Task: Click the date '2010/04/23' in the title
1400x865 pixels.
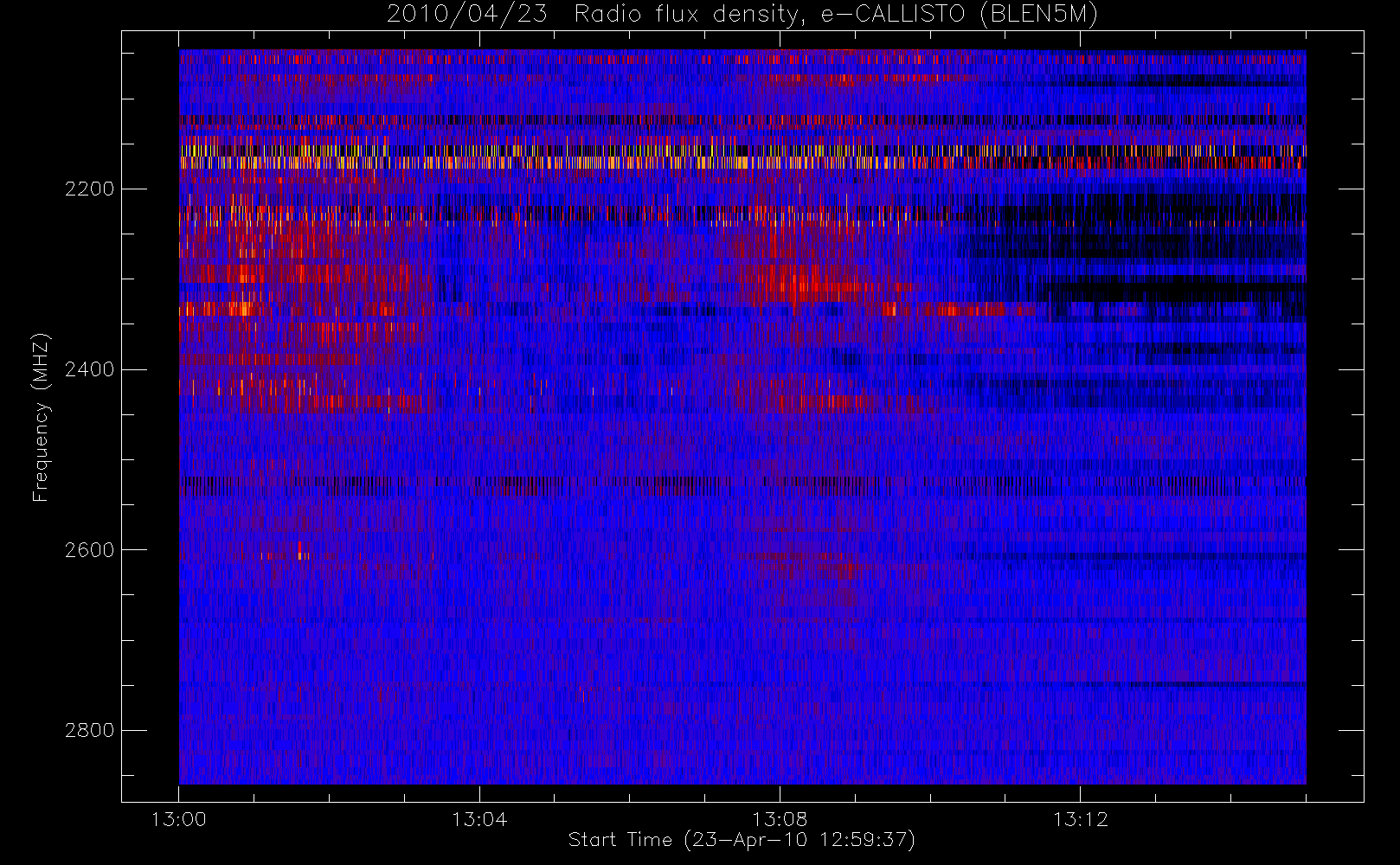Action: tap(466, 15)
